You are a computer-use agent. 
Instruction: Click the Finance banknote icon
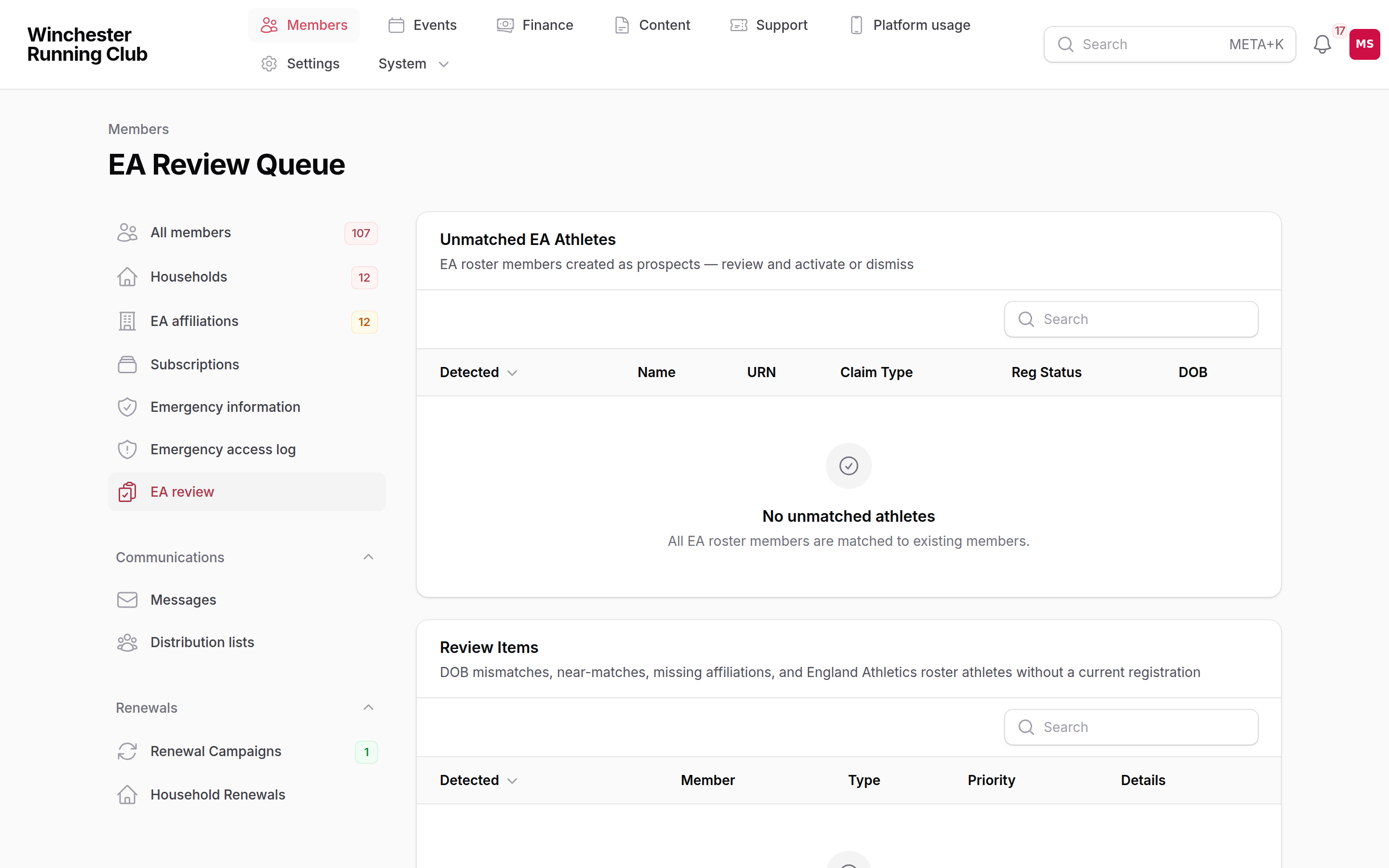click(x=505, y=25)
